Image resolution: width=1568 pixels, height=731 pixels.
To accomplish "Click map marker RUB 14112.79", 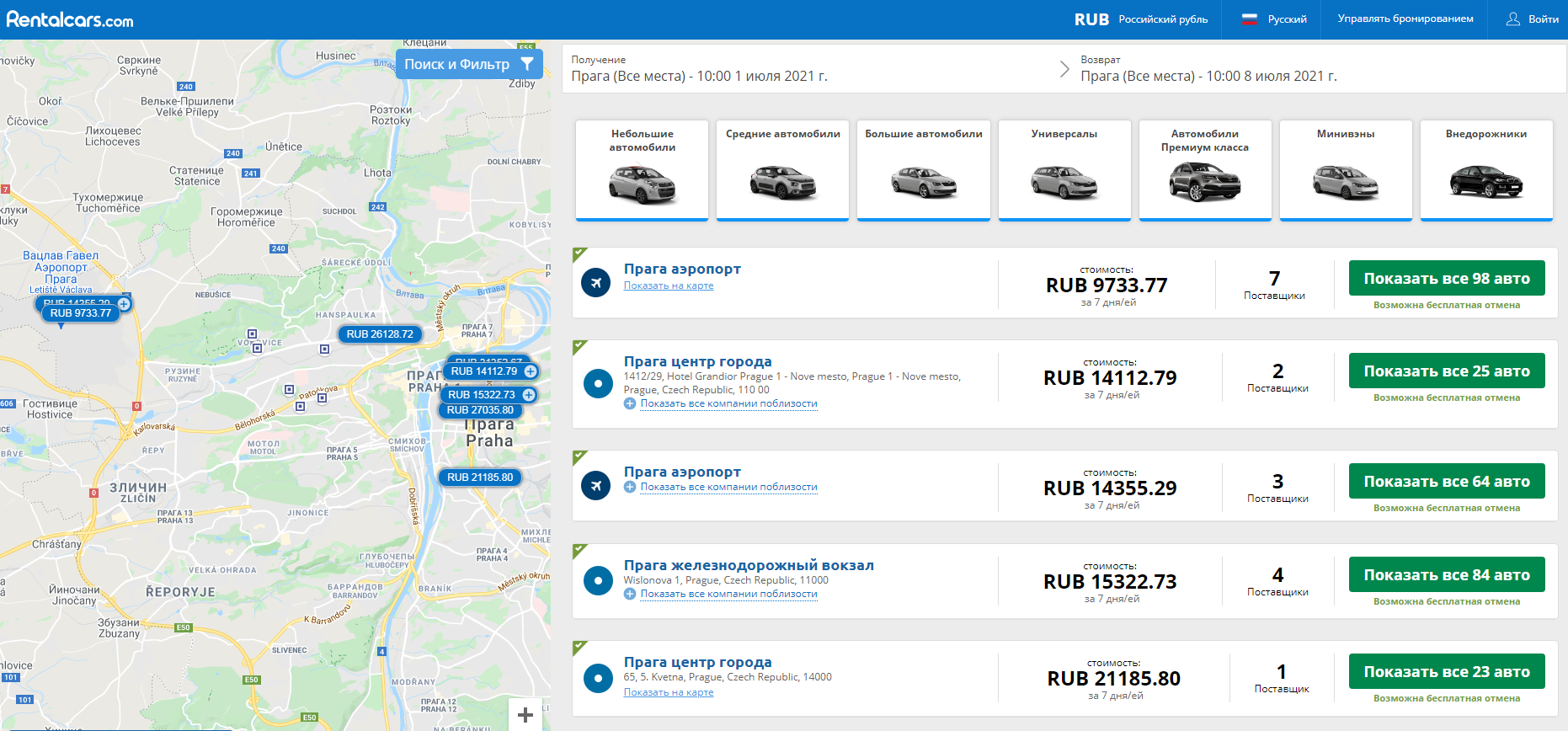I will [483, 371].
